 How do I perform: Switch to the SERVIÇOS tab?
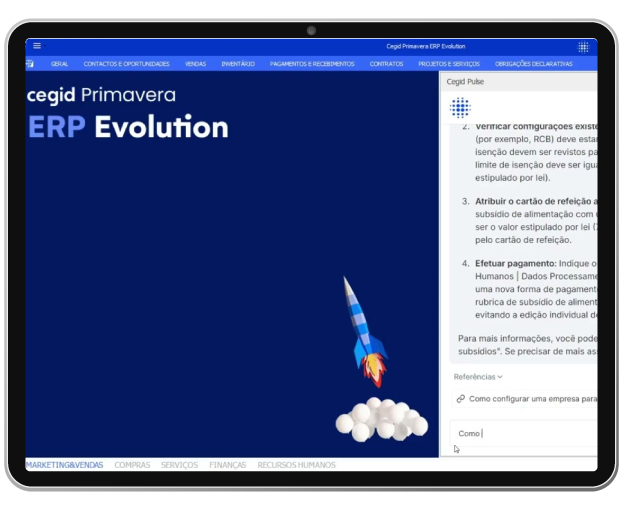179,465
